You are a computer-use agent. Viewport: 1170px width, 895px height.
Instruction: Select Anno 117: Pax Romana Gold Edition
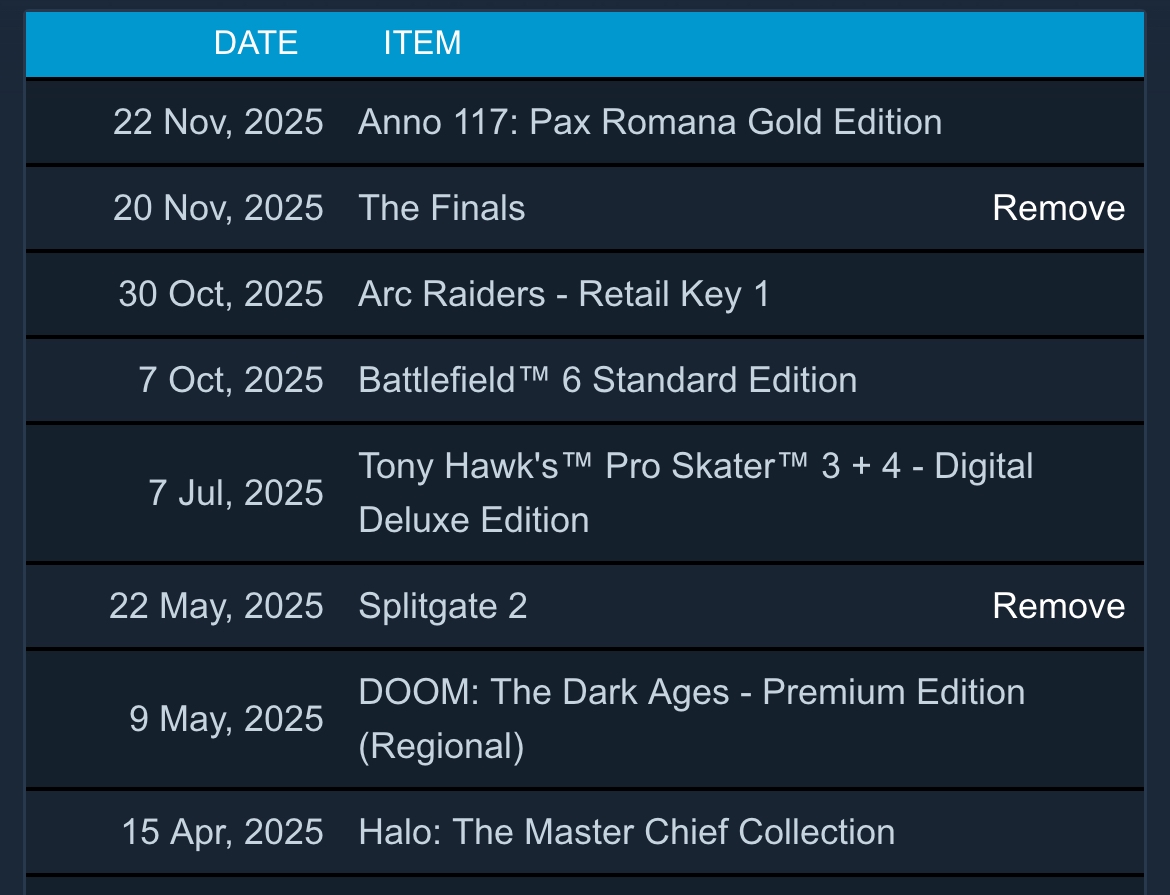(650, 122)
